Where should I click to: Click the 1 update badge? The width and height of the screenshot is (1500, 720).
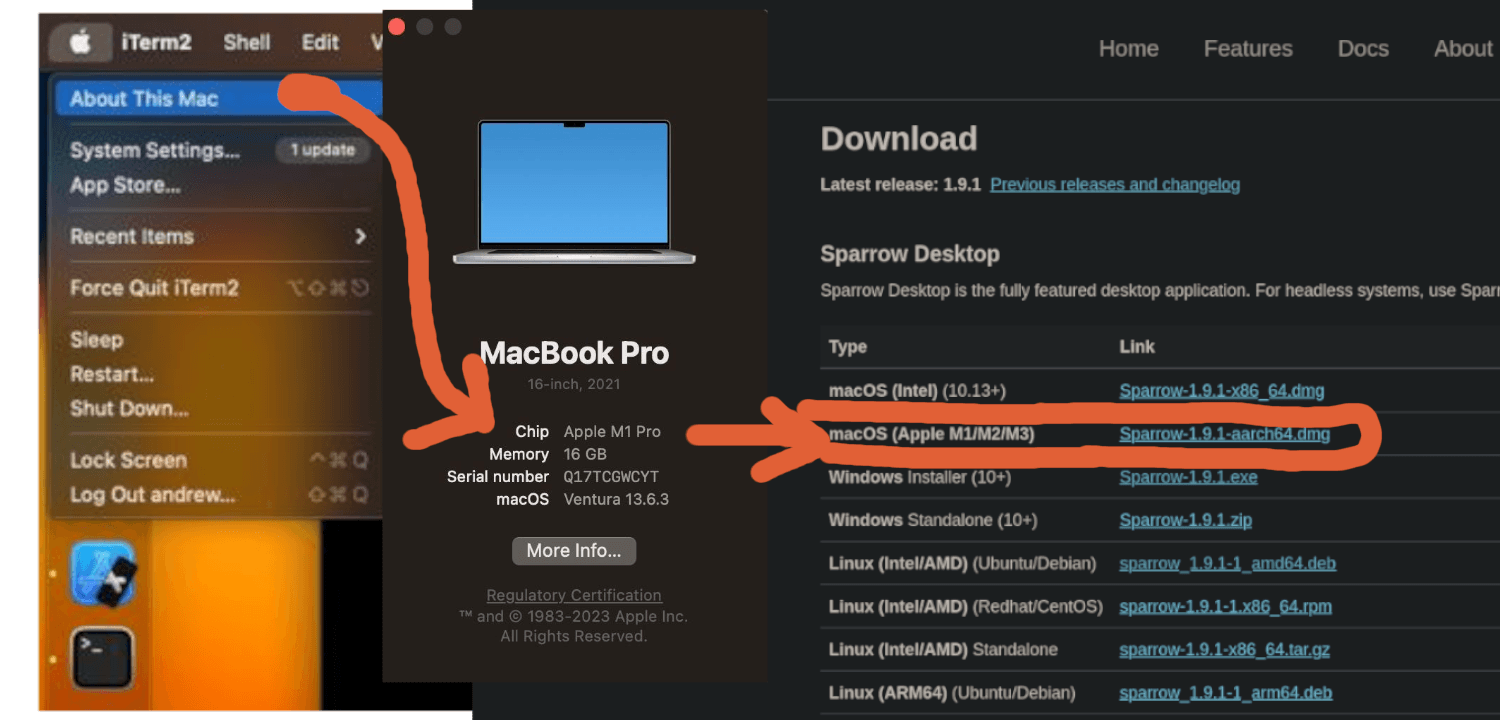(322, 150)
